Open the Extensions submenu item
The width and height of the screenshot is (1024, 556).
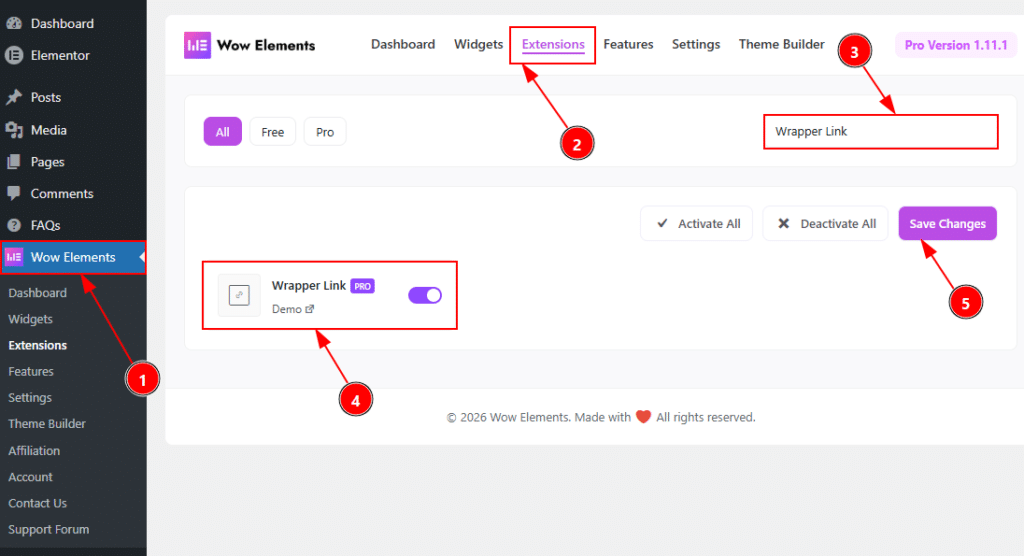(37, 345)
